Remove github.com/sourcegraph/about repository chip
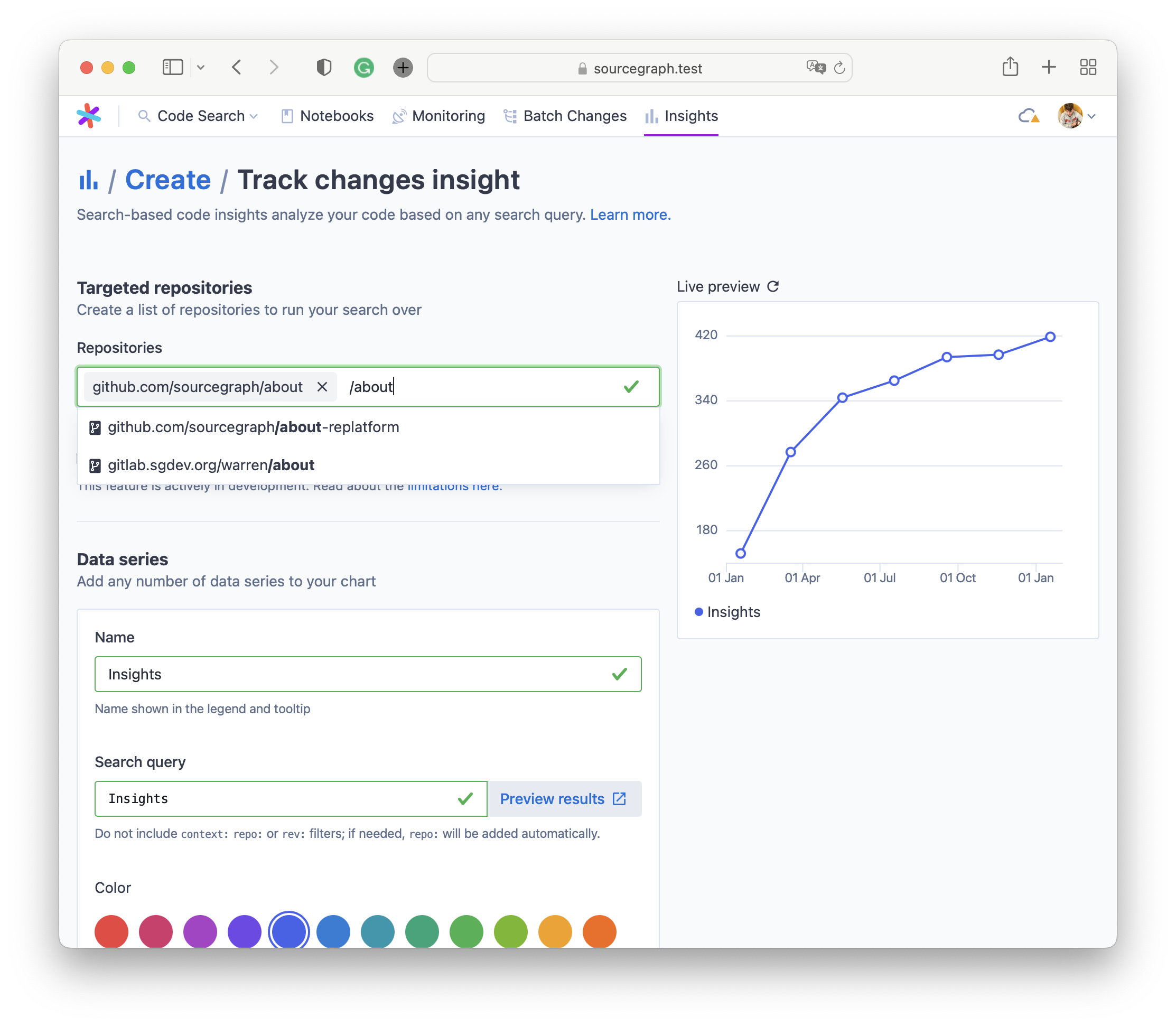1176x1026 pixels. coord(322,387)
